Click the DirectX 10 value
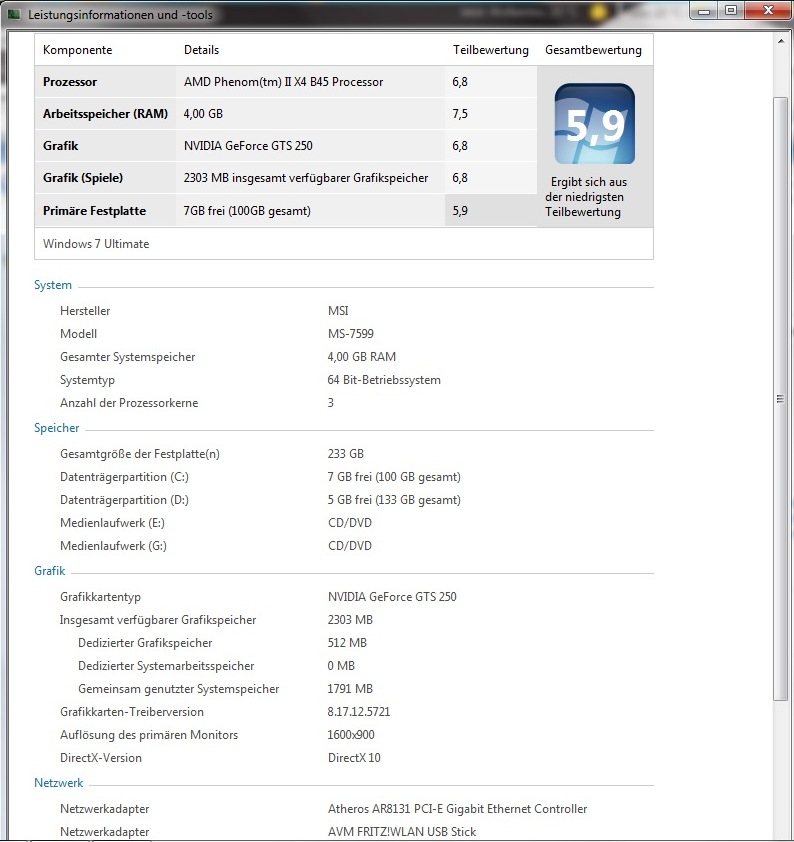The image size is (794, 842). pyautogui.click(x=354, y=758)
